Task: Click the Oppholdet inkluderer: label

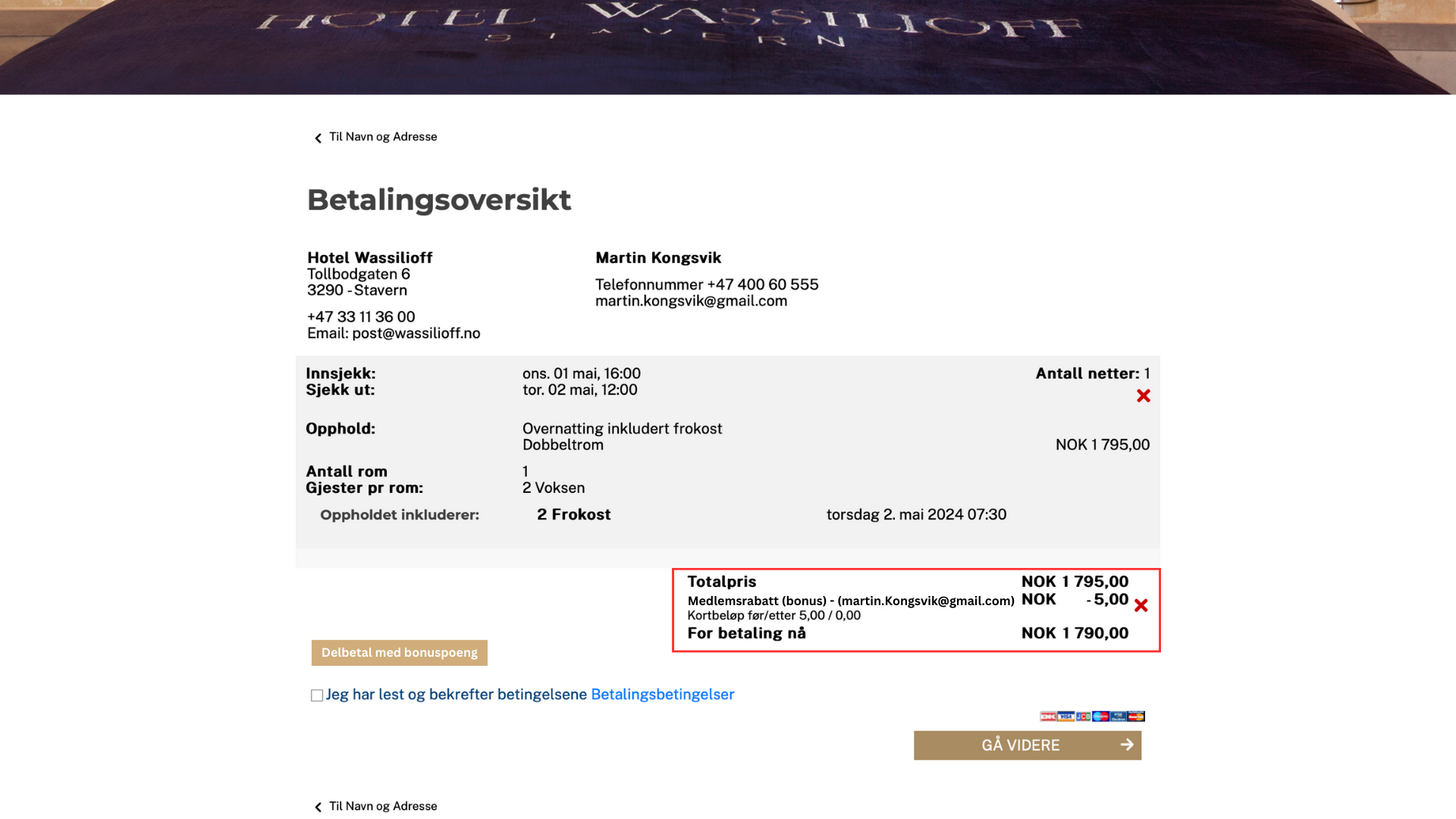Action: click(x=400, y=516)
